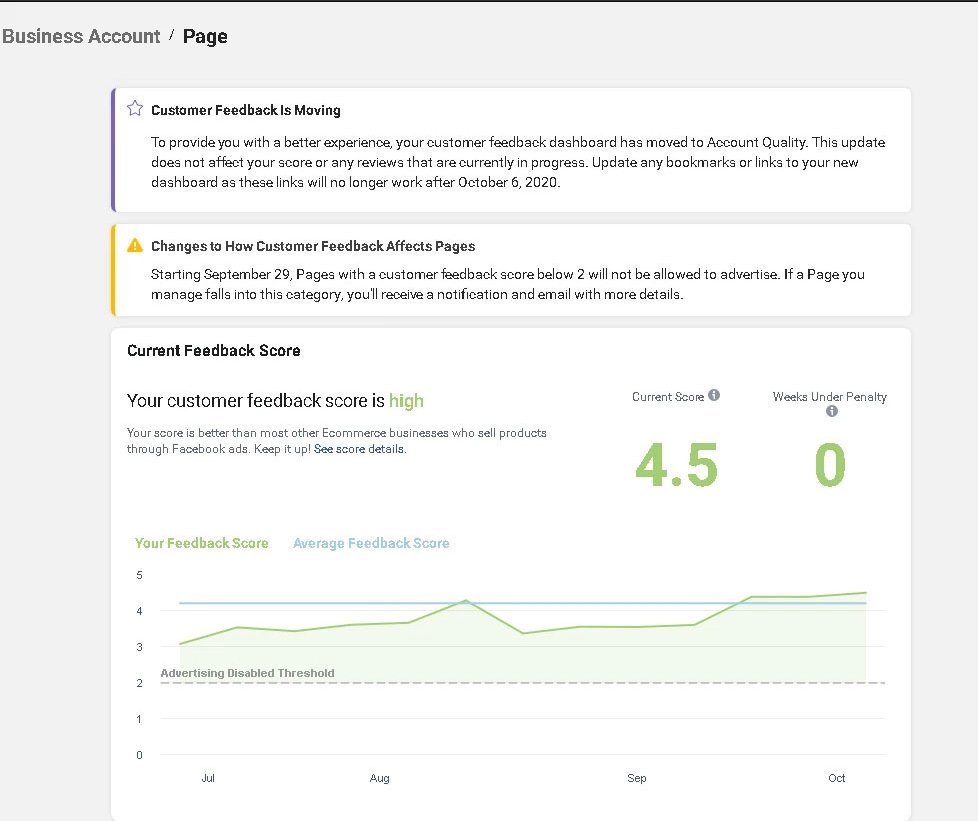Open the Business Account breadcrumb
The height and width of the screenshot is (821, 978).
81,37
